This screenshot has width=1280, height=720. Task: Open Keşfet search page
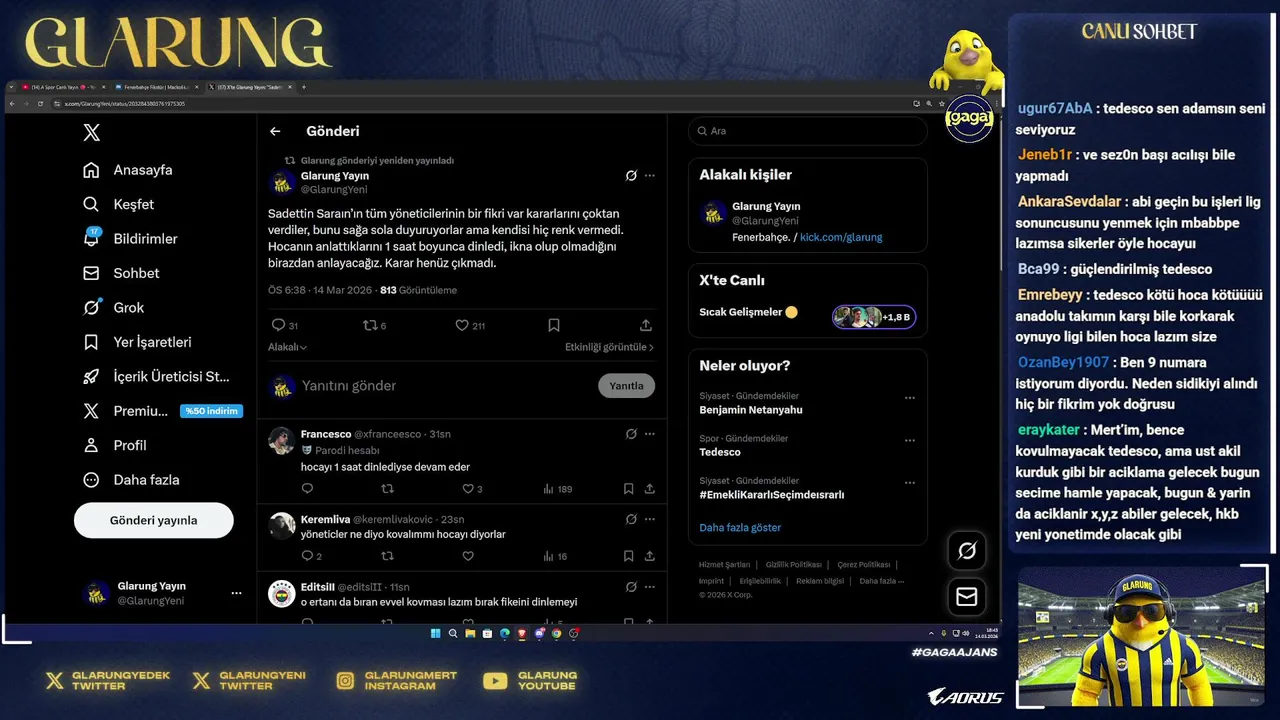tap(119, 204)
